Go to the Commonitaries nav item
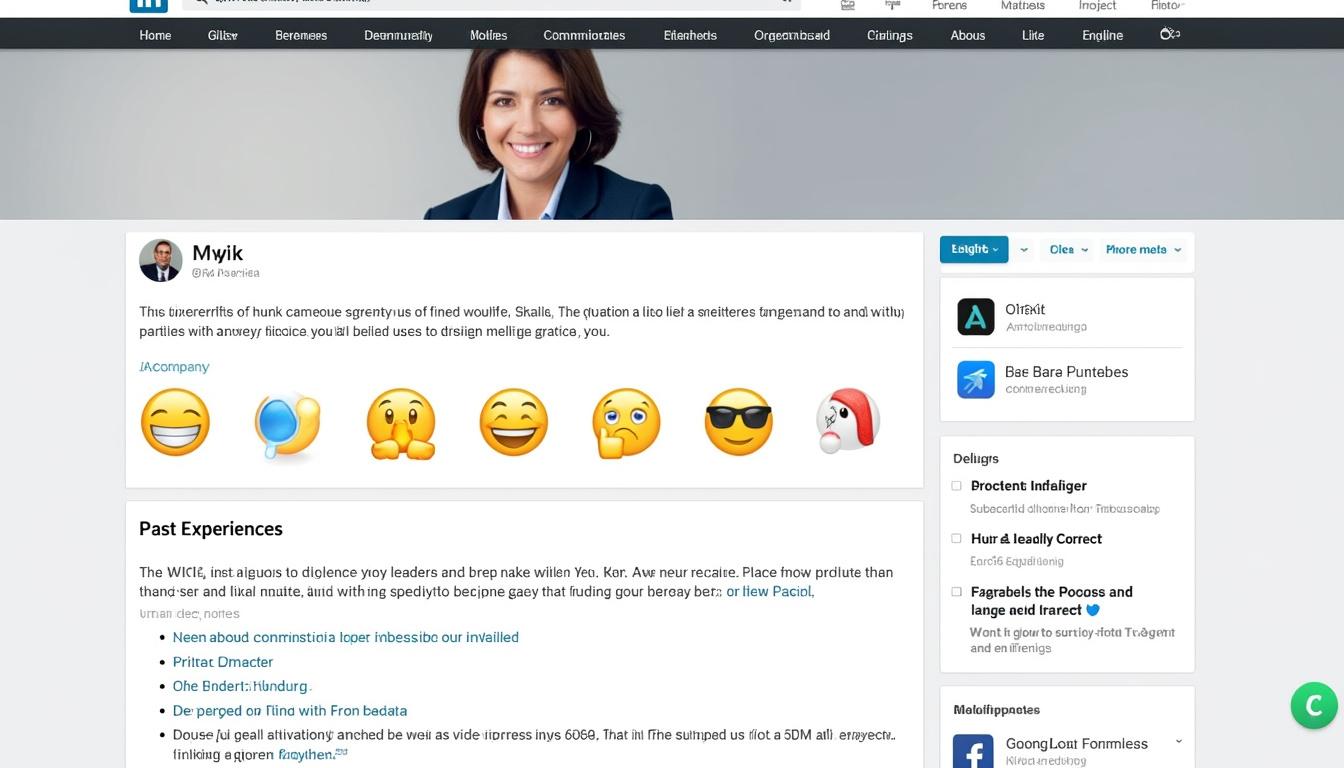The height and width of the screenshot is (768, 1344). (584, 35)
